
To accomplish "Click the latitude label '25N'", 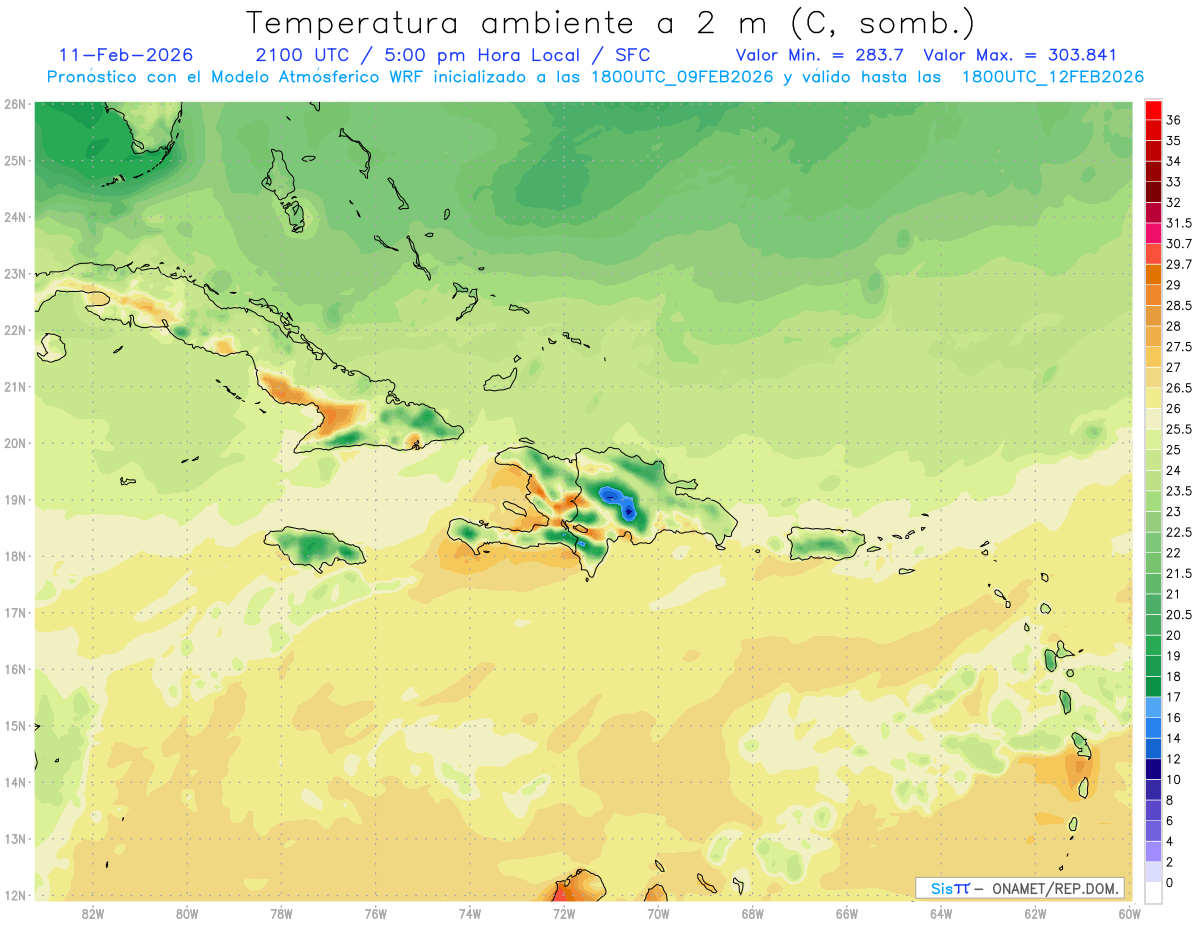I will click(x=15, y=160).
